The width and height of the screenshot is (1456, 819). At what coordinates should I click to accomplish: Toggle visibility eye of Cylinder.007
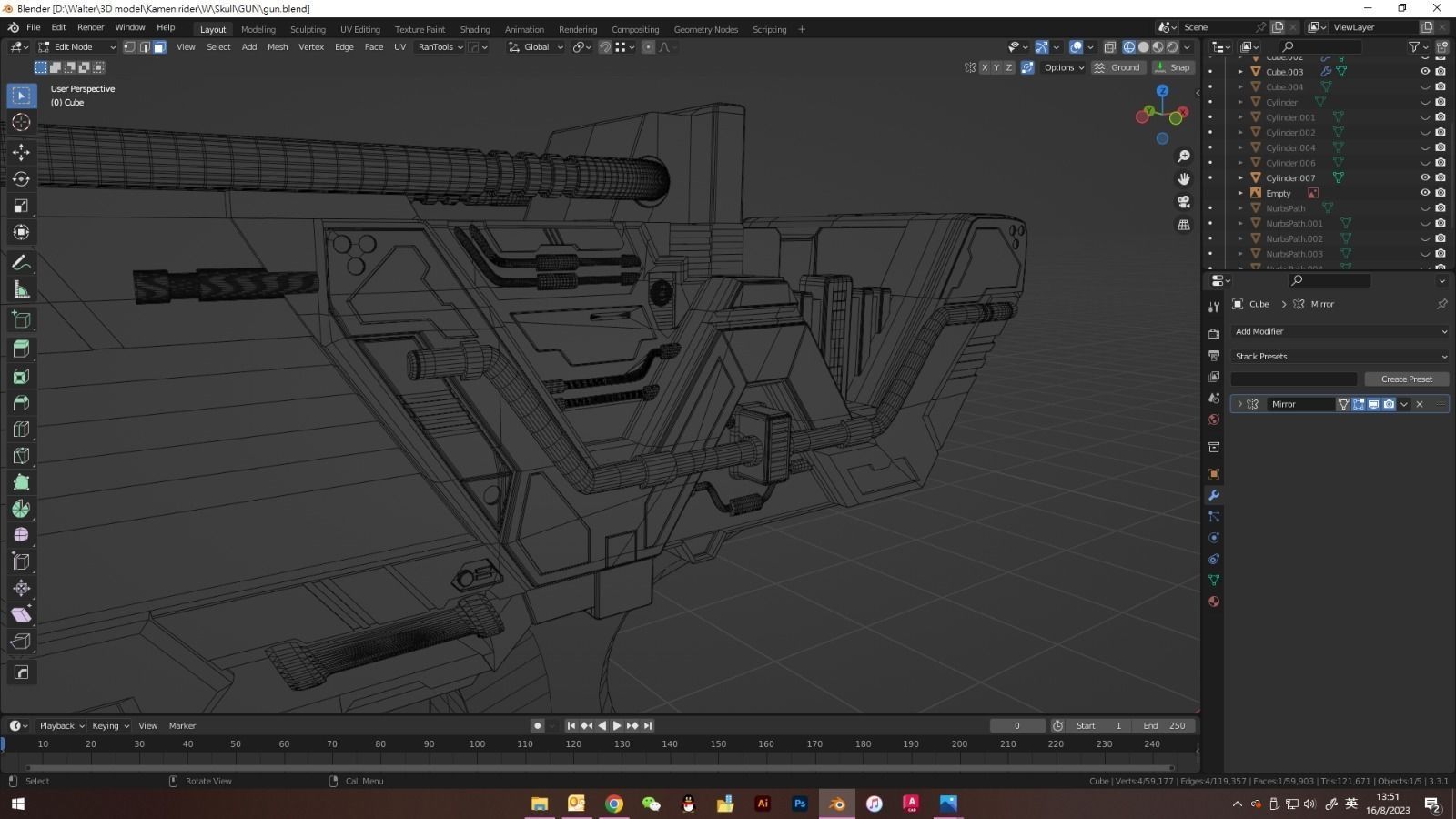pyautogui.click(x=1425, y=178)
